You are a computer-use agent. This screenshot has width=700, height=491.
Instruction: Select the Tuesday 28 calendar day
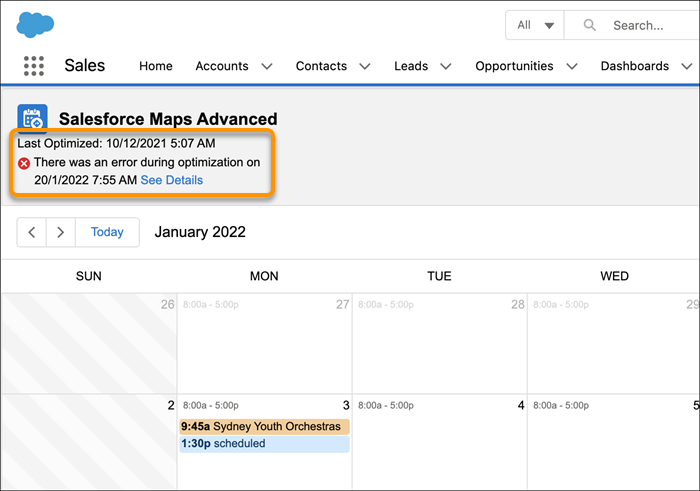tap(440, 343)
